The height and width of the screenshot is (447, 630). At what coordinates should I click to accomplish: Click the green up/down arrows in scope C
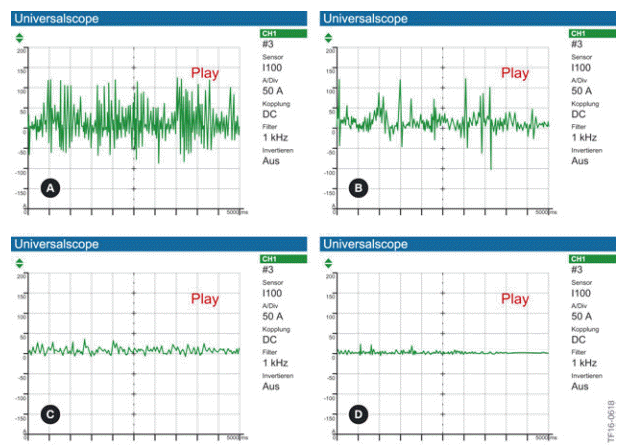[19, 263]
